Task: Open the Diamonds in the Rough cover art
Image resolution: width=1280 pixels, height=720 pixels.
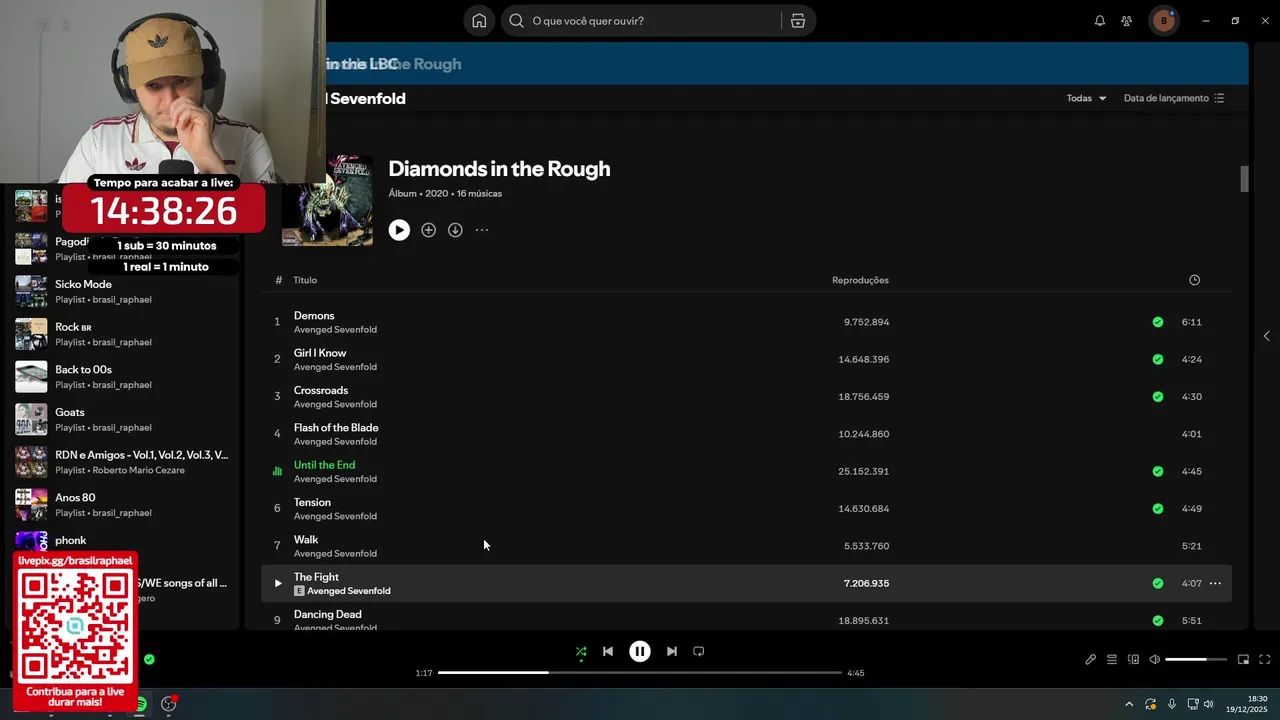Action: (327, 200)
